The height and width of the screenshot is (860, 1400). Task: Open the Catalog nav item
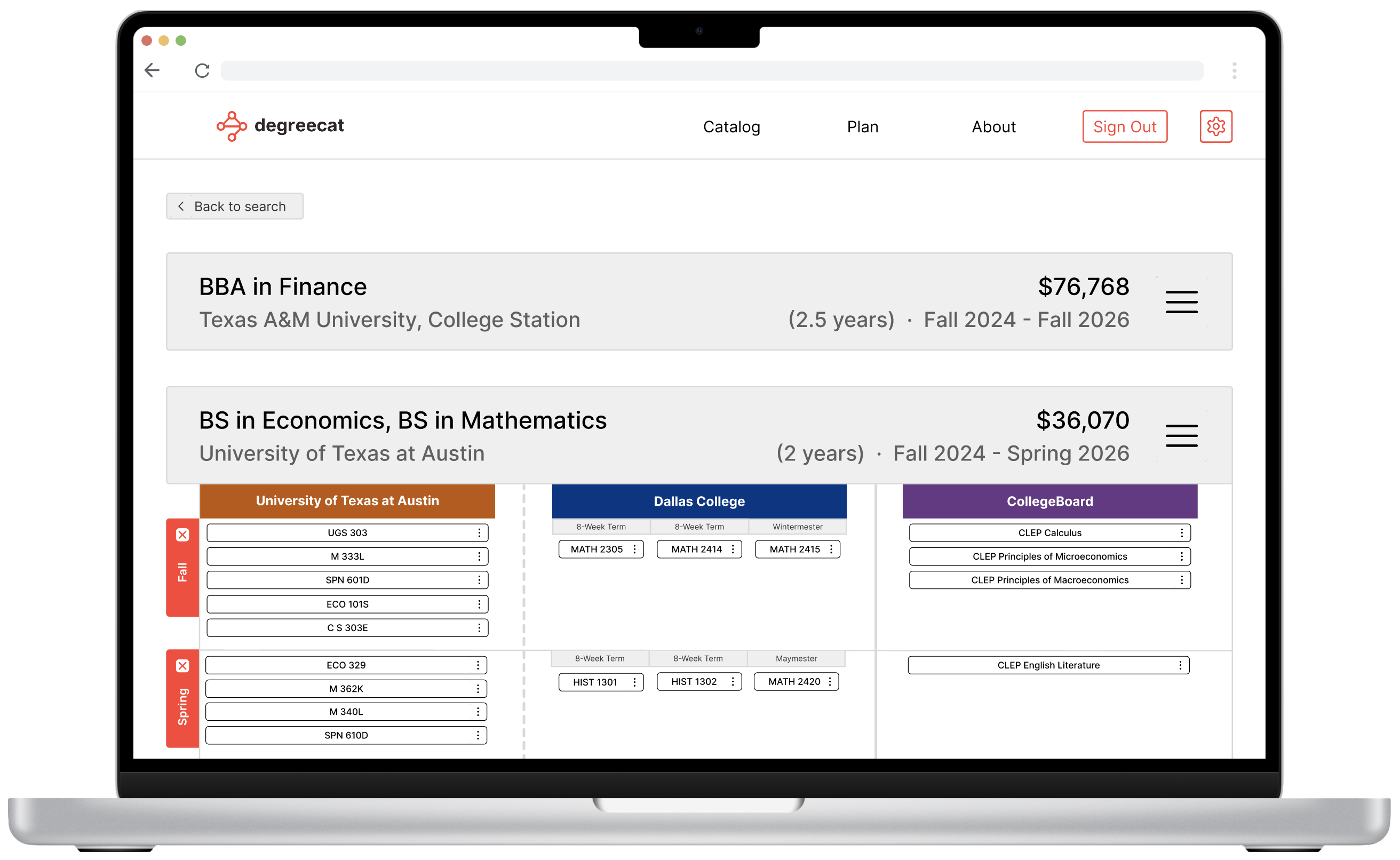pos(731,126)
